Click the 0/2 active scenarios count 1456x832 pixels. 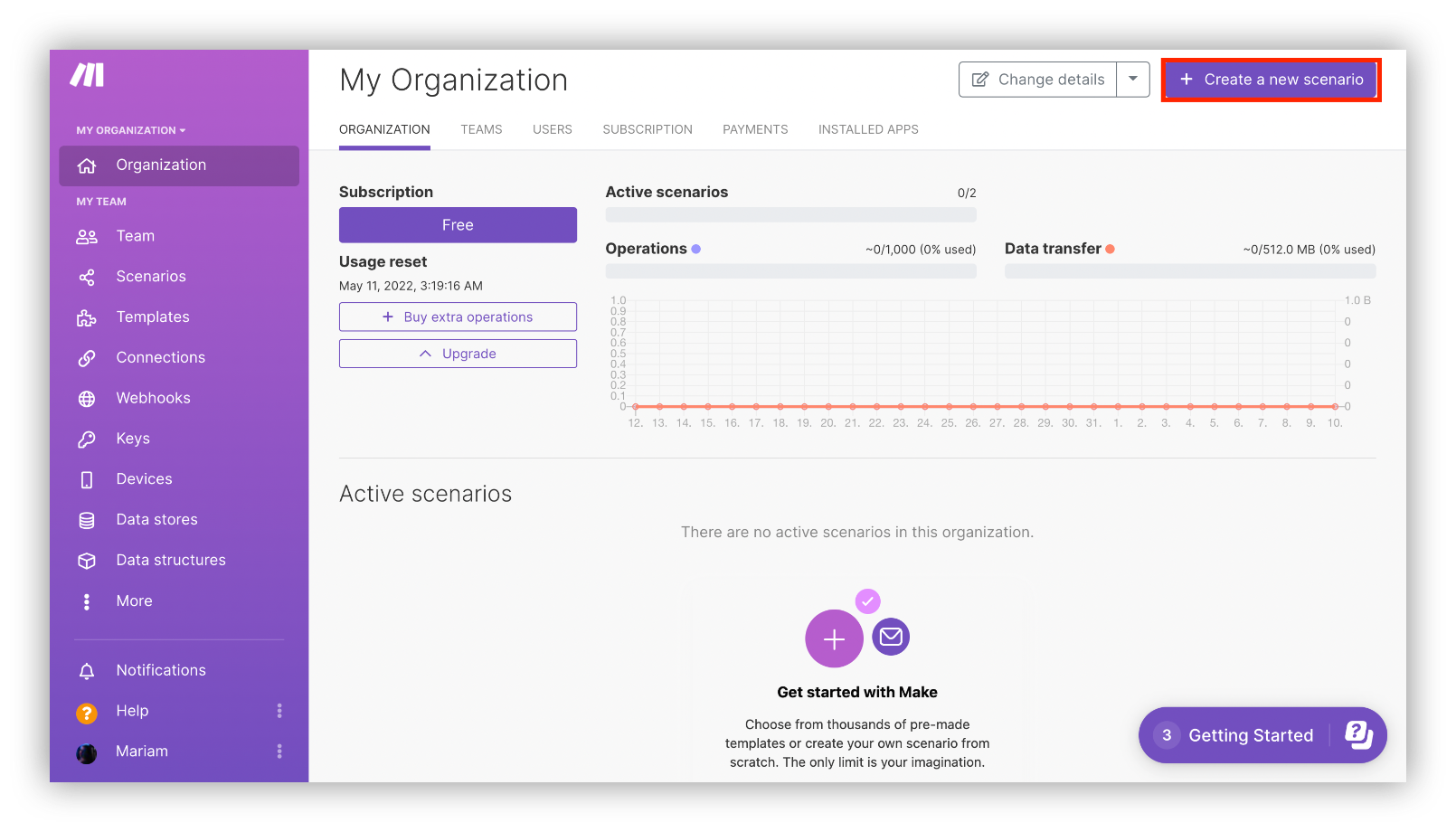point(967,194)
